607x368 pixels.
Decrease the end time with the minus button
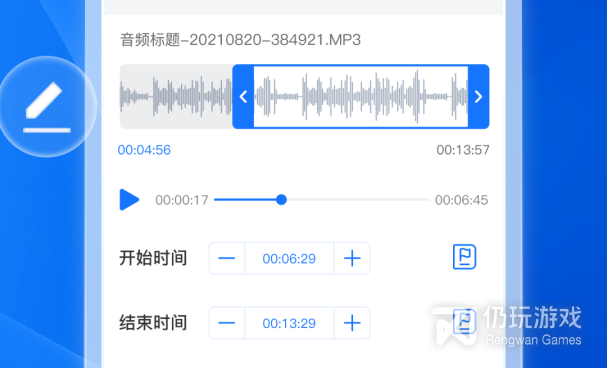click(x=227, y=323)
